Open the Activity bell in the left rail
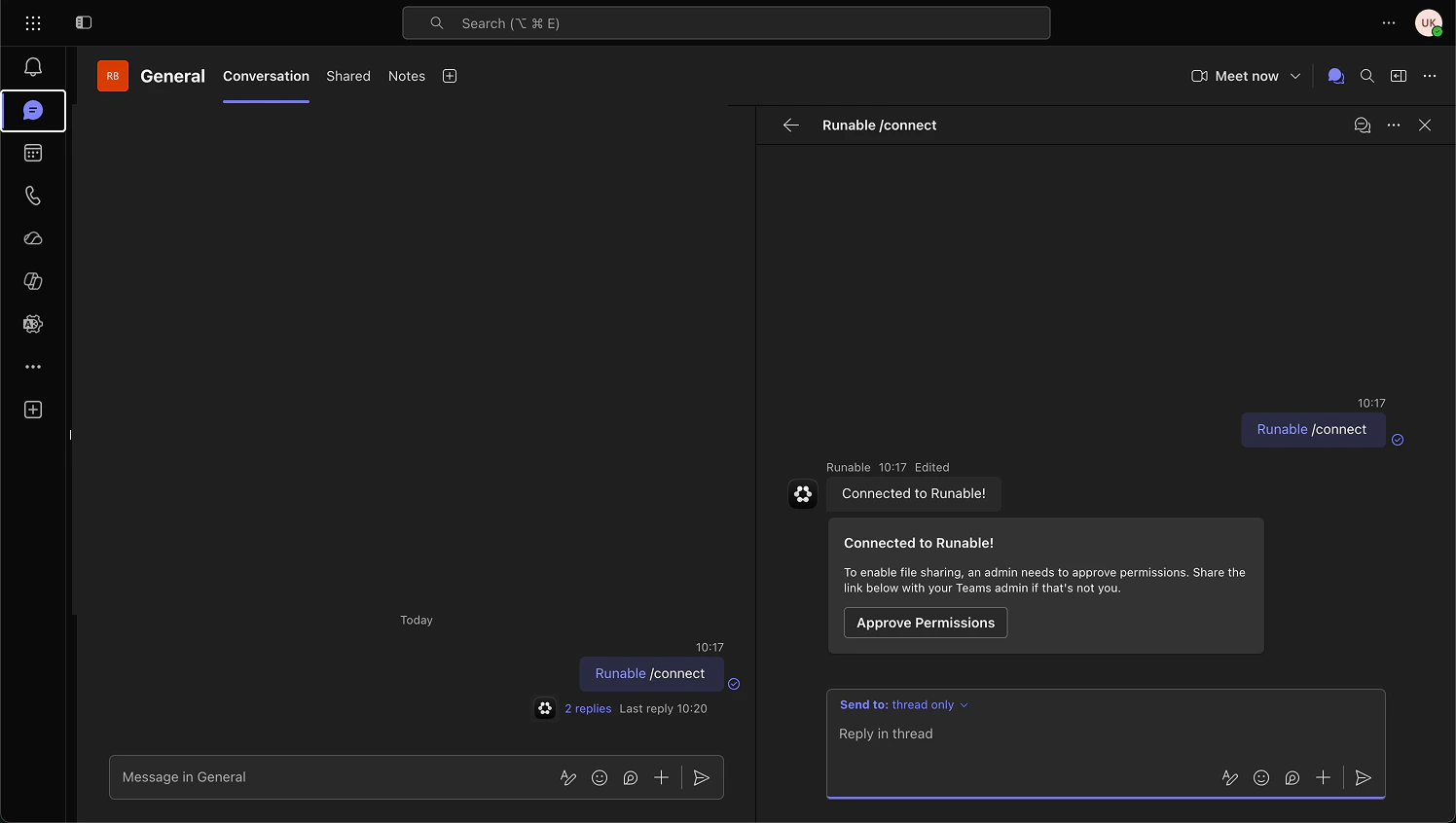Viewport: 1456px width, 823px height. click(33, 67)
